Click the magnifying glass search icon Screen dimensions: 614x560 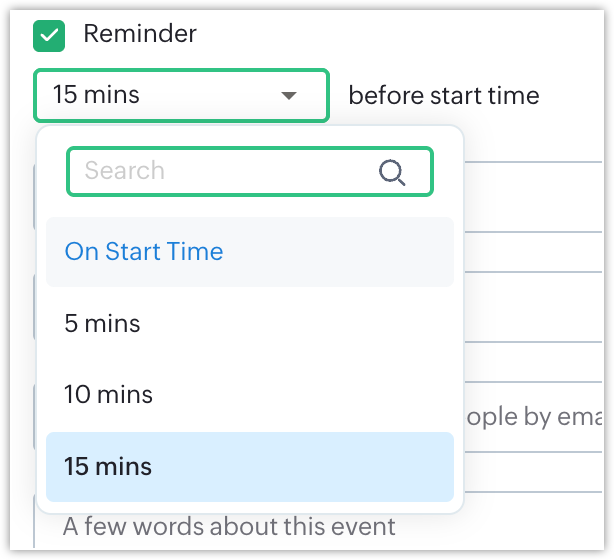click(x=392, y=172)
